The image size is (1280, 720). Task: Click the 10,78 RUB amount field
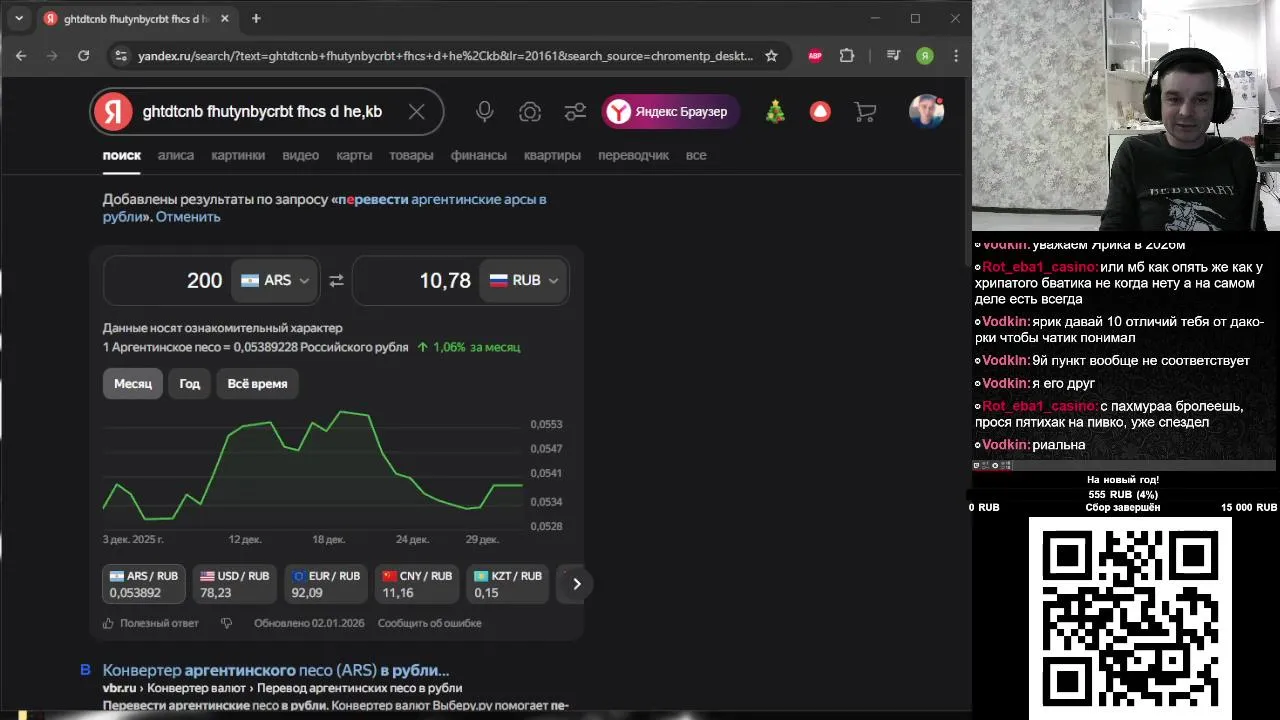click(x=415, y=281)
